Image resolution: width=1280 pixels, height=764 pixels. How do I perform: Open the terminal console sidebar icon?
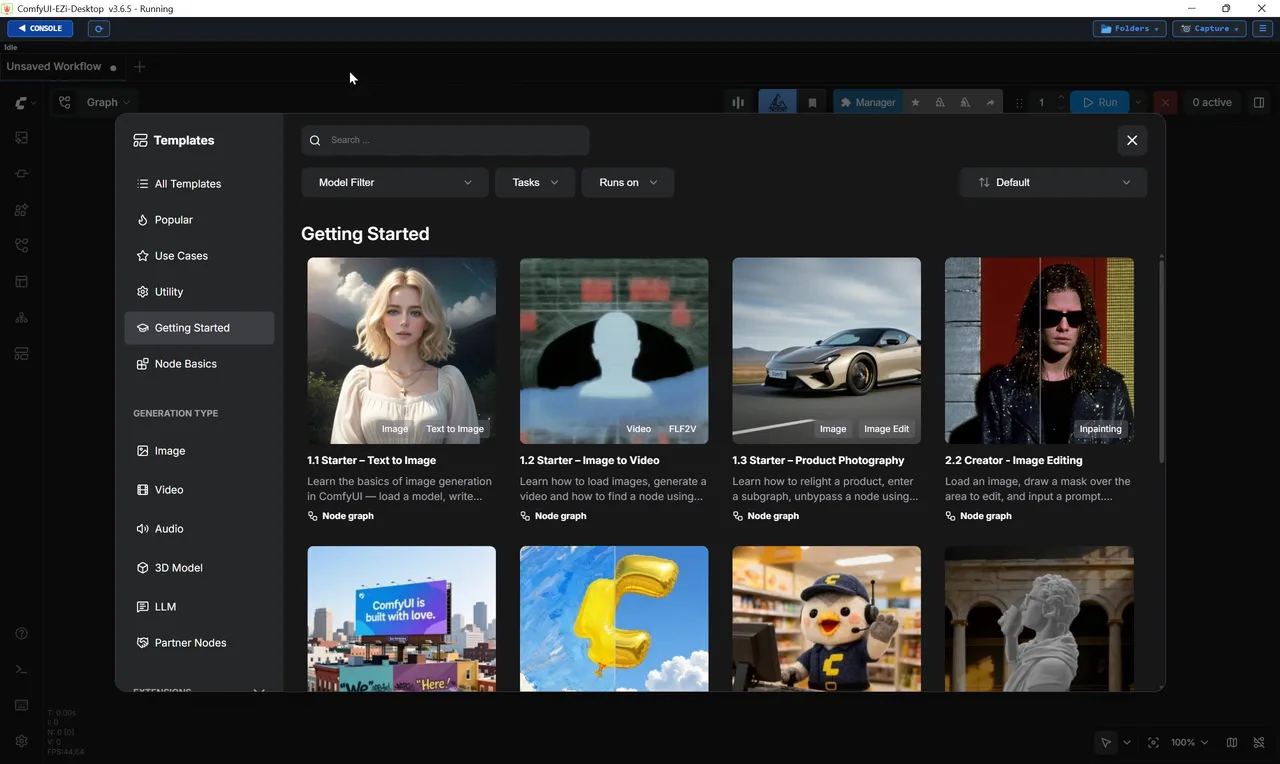click(21, 669)
